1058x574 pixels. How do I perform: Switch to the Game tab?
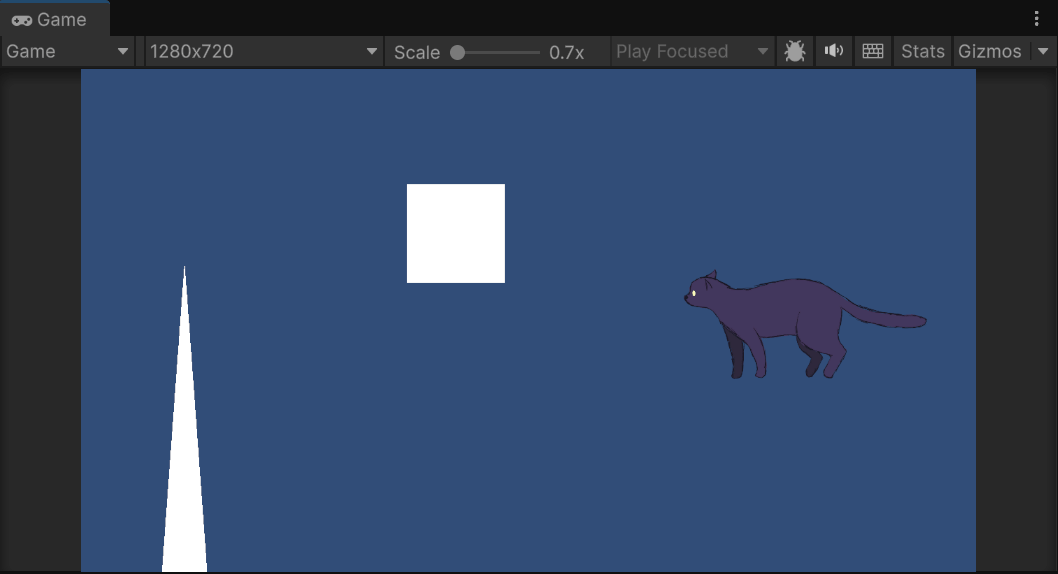[54, 19]
